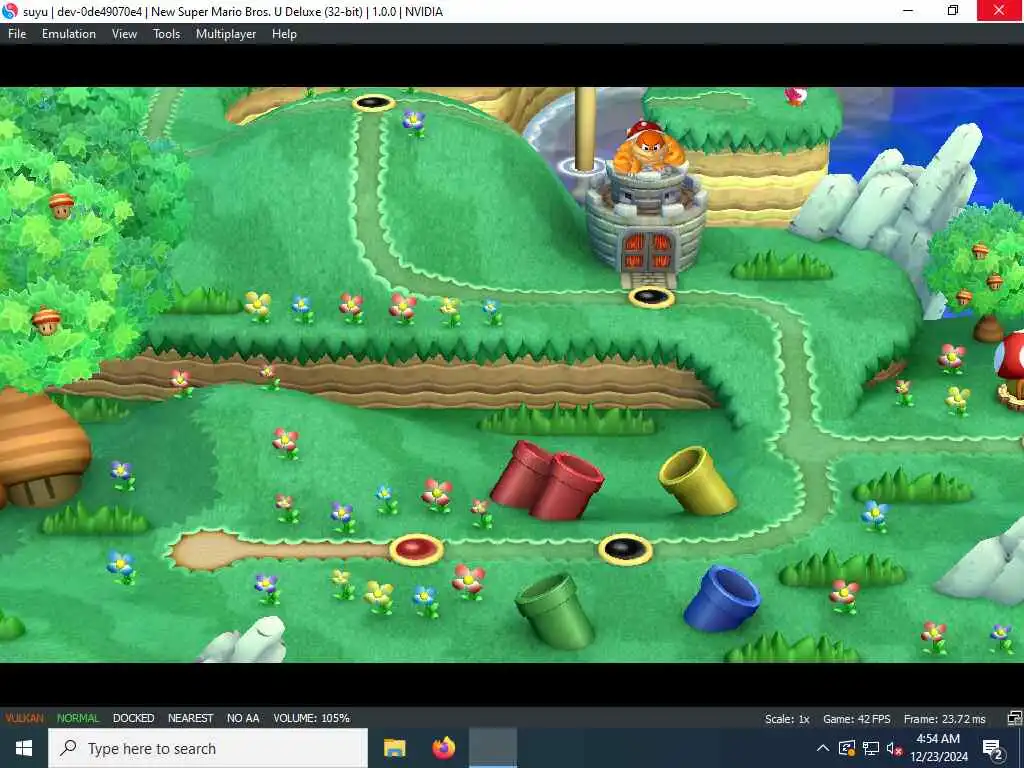Screen dimensions: 1024x768
Task: Toggle the VULKAN graphics API button
Action: 24,718
